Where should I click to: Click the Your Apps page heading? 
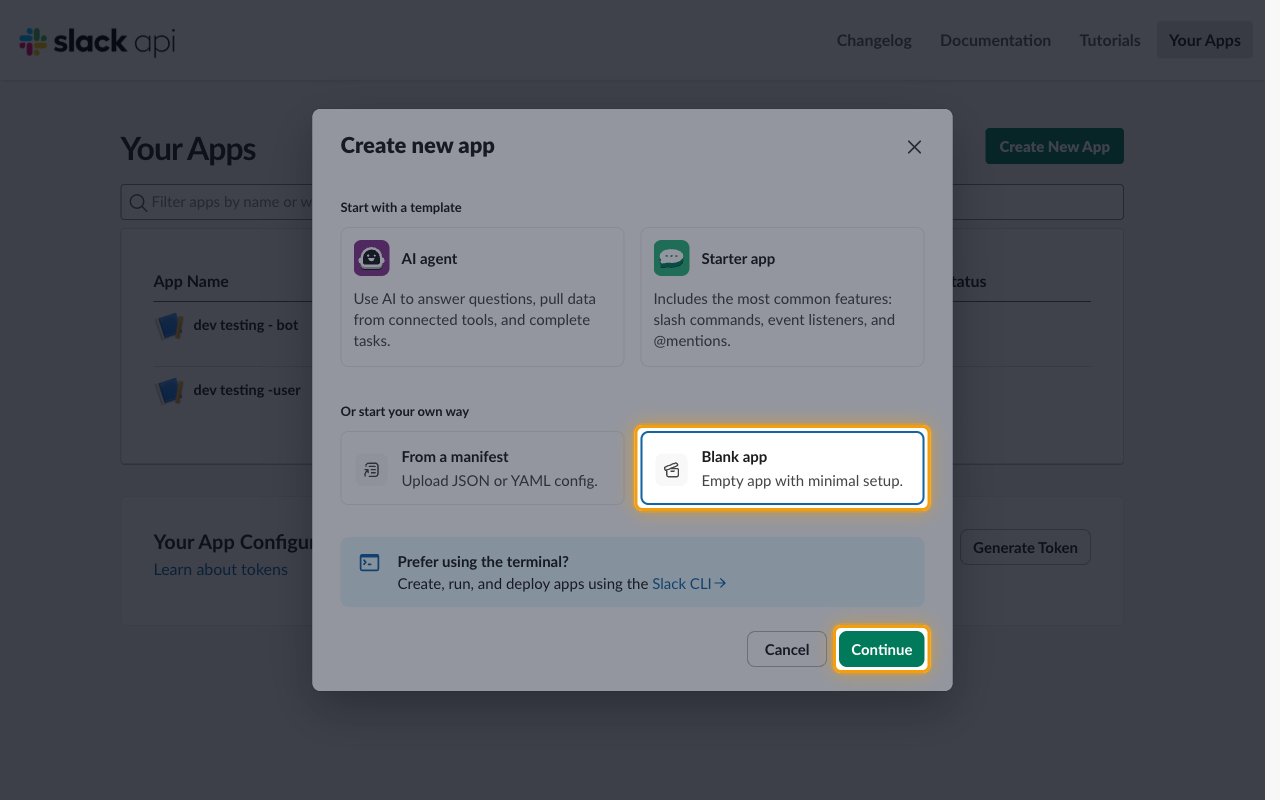coord(188,149)
